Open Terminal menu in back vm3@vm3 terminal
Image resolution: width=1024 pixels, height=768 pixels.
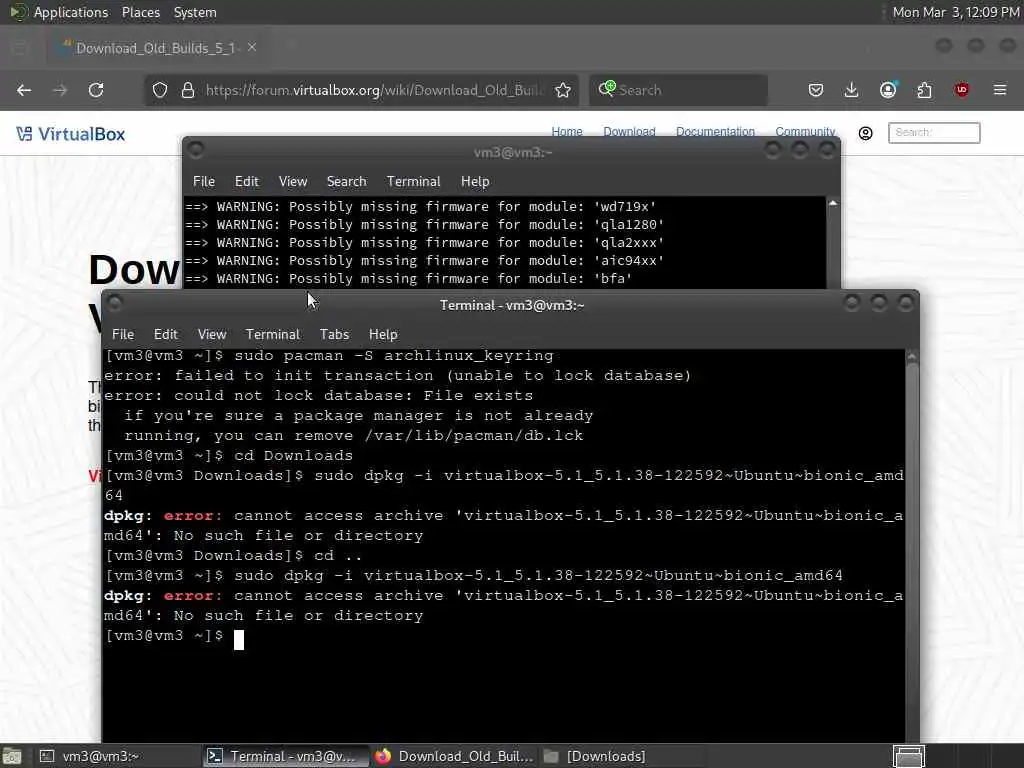[x=413, y=182]
